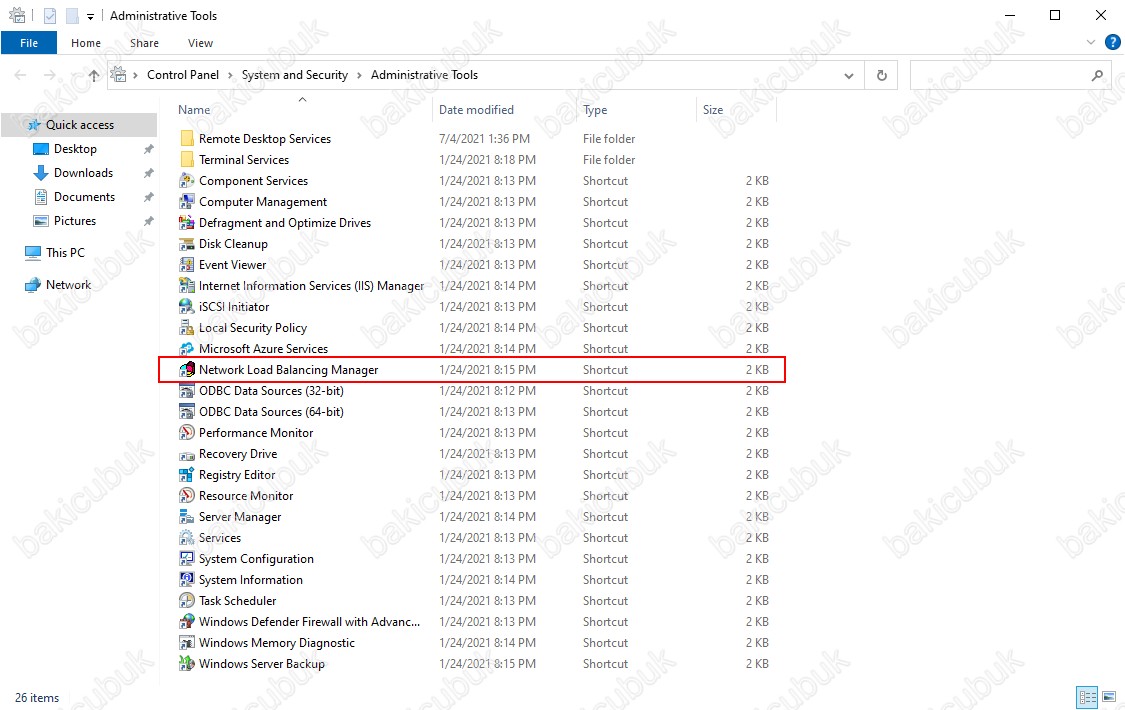Open Pictures in the navigation pane
Image resolution: width=1125 pixels, height=710 pixels.
(75, 221)
